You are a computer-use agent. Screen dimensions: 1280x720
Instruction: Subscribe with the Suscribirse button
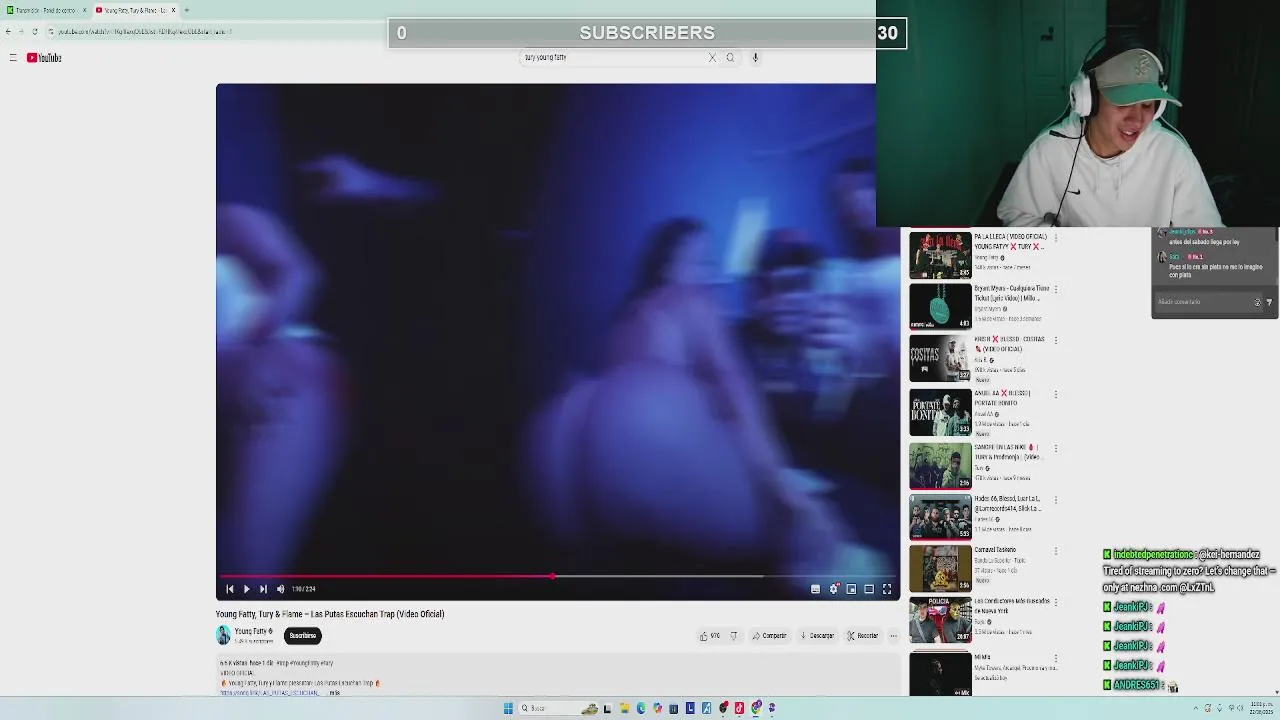(x=302, y=635)
